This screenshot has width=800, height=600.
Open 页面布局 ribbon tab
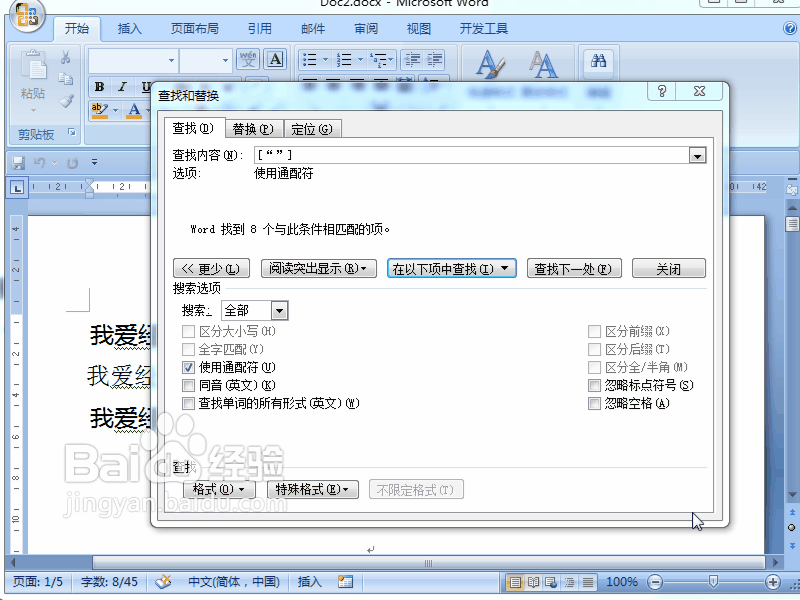coord(194,29)
